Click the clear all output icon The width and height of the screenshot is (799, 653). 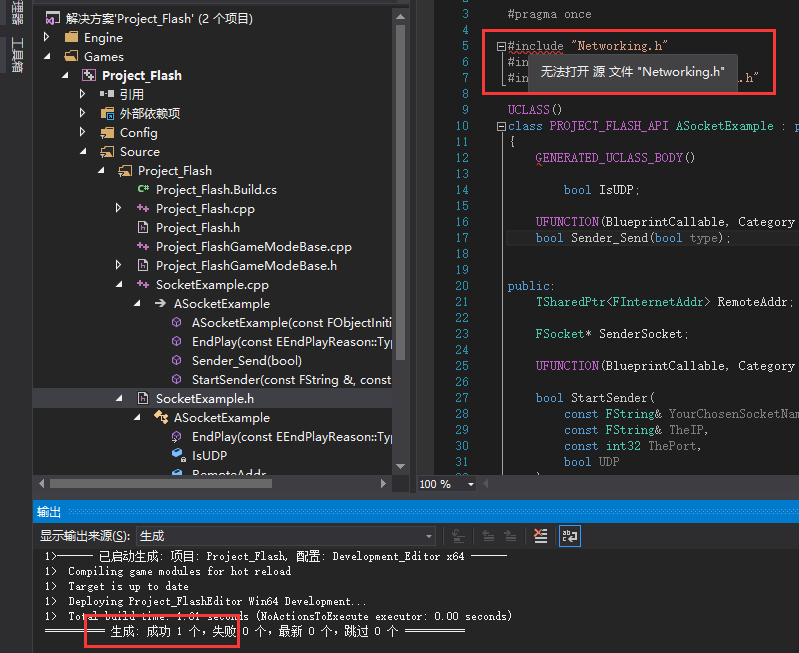pos(540,536)
